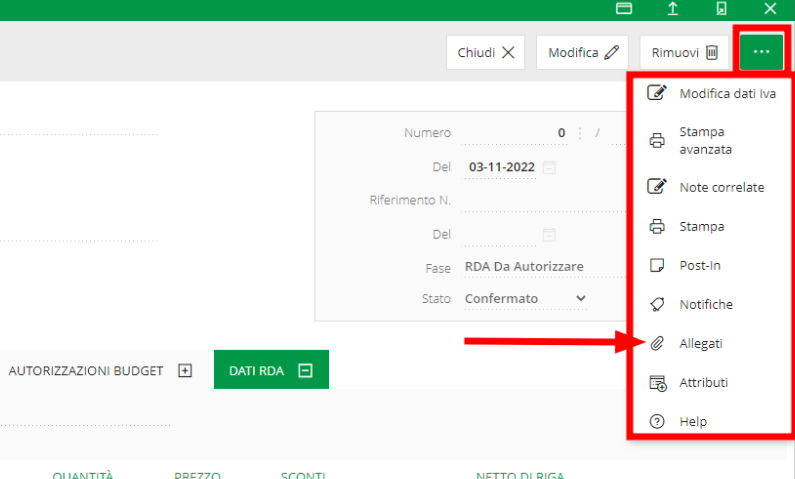
Task: Click the Allegati paperclip icon
Action: [657, 343]
